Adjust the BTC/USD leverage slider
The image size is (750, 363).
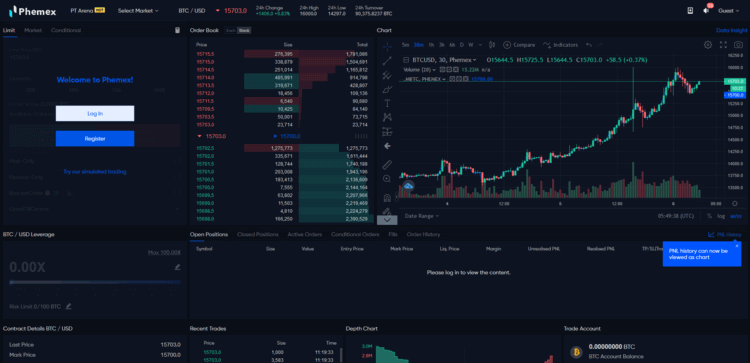point(95,282)
